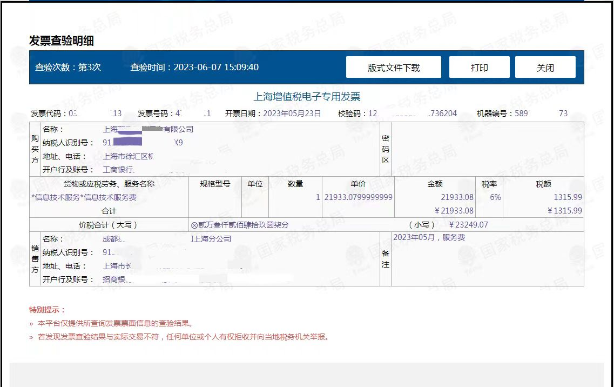
Task: Select the 税额 column header
Action: tap(544, 184)
